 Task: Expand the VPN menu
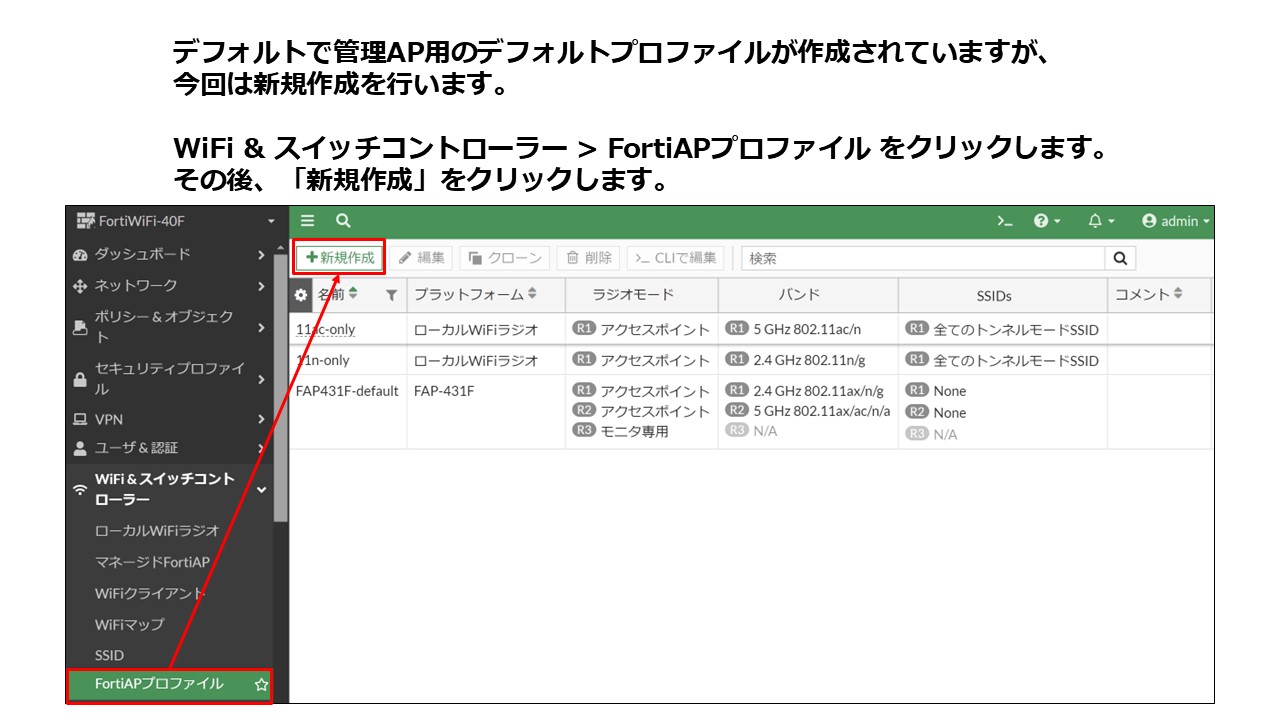coord(170,419)
